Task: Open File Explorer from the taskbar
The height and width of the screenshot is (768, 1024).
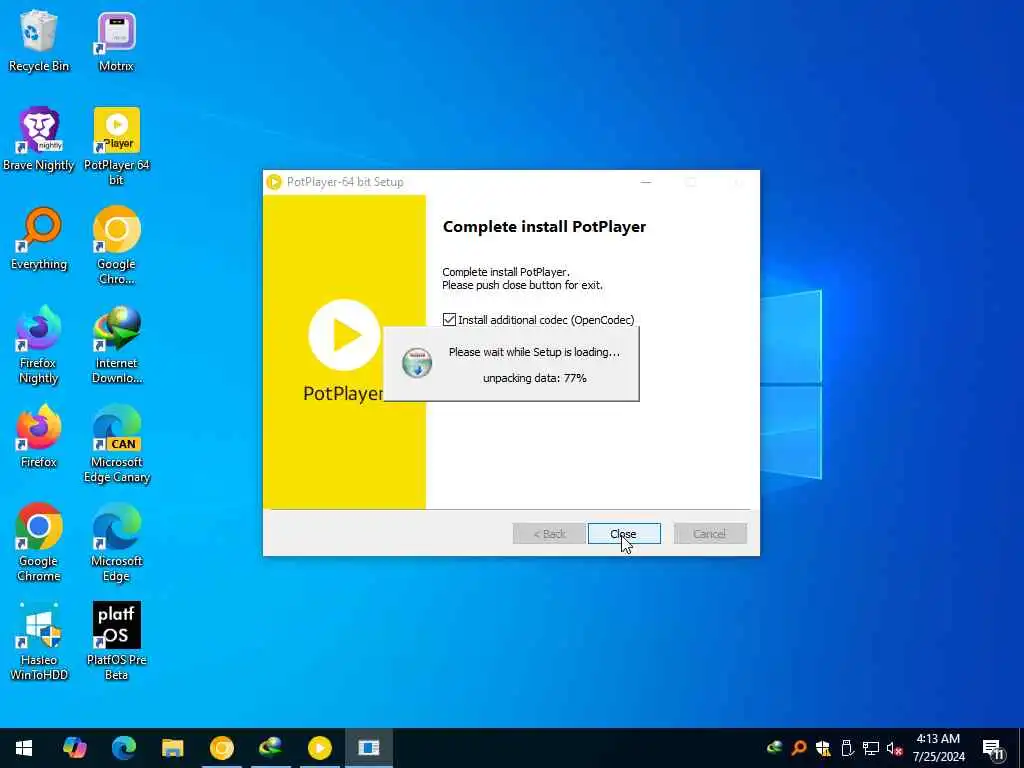Action: (172, 748)
